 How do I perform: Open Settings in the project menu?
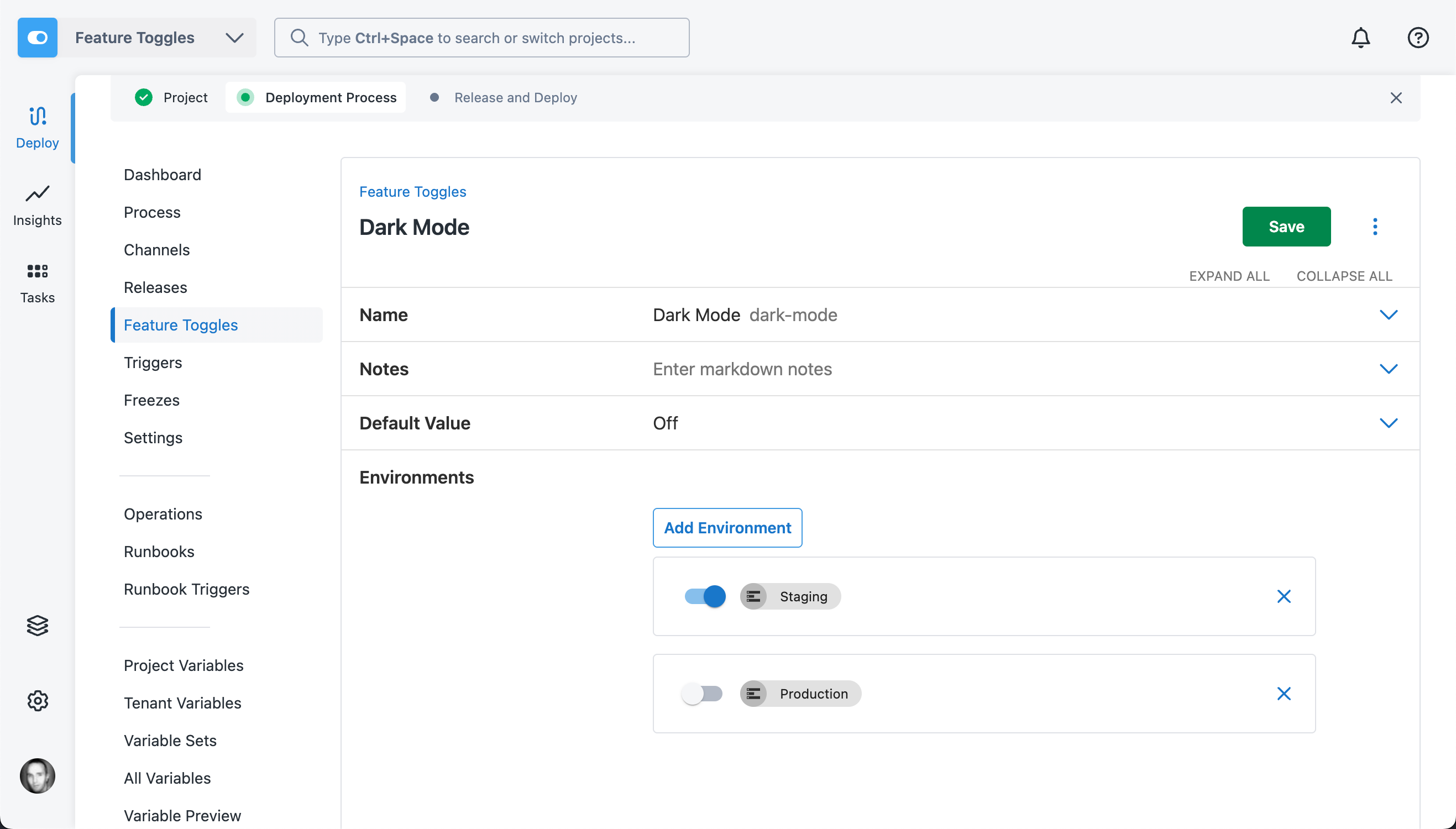coord(153,438)
